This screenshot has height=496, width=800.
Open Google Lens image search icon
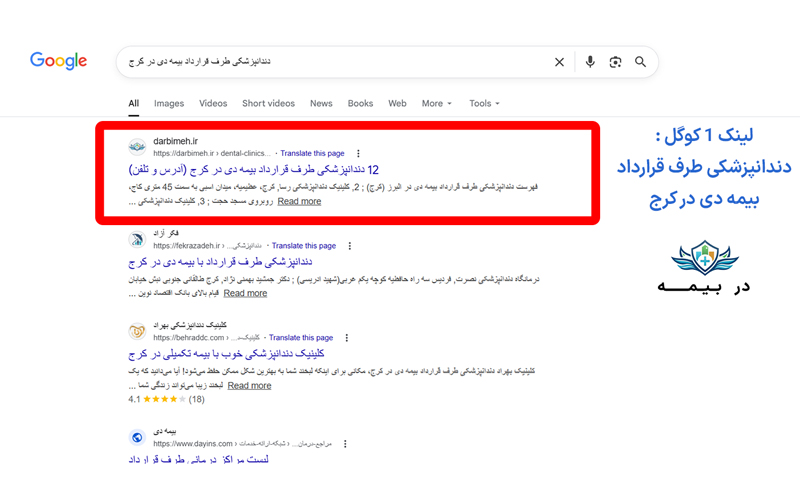[x=615, y=62]
